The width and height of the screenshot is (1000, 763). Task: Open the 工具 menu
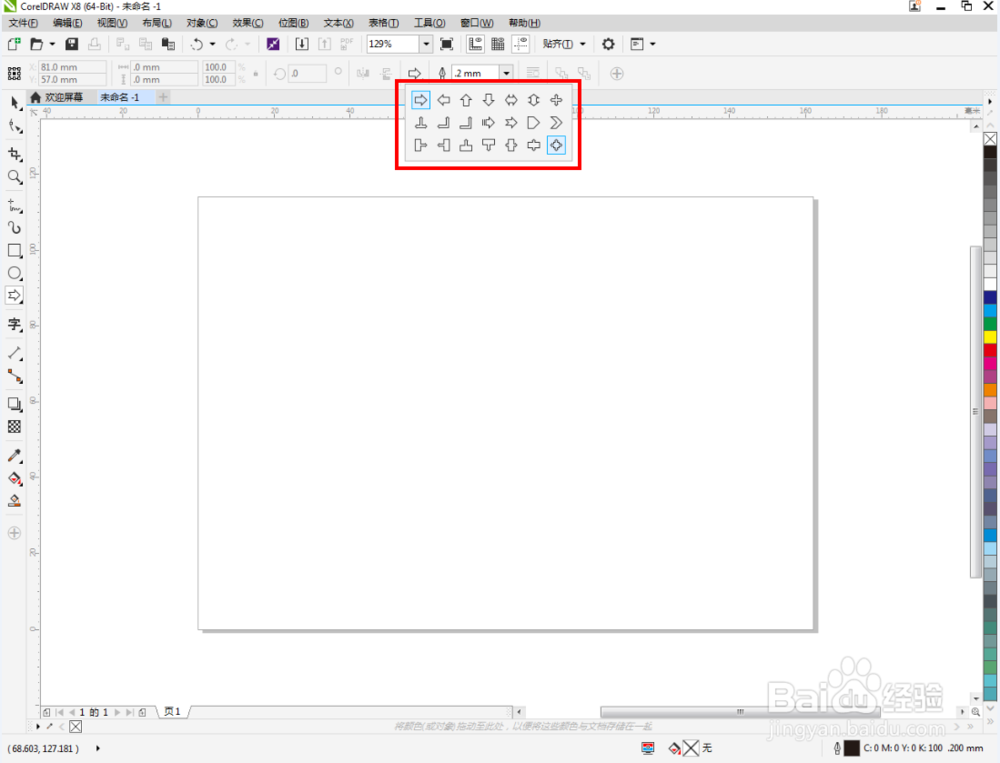click(430, 23)
